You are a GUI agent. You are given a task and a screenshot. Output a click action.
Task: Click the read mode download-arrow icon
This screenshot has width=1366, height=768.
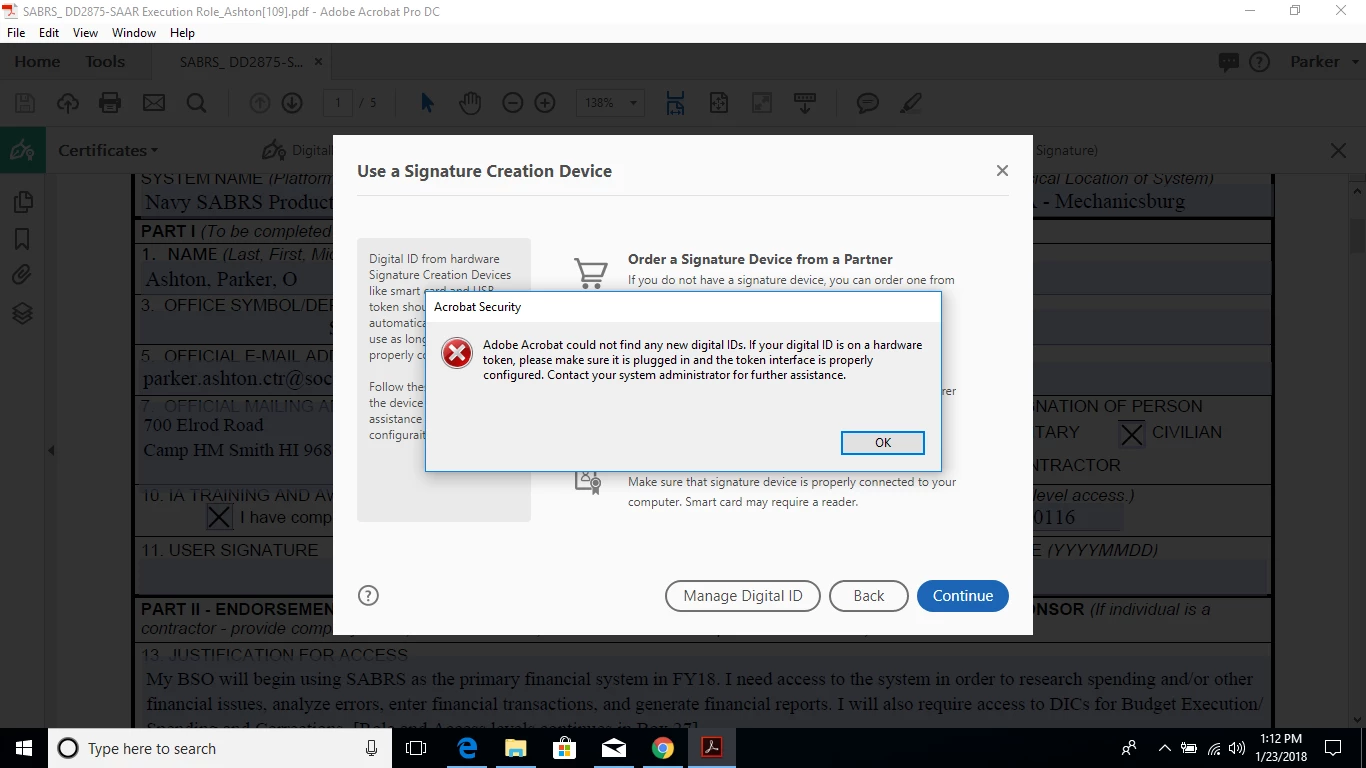coord(805,103)
